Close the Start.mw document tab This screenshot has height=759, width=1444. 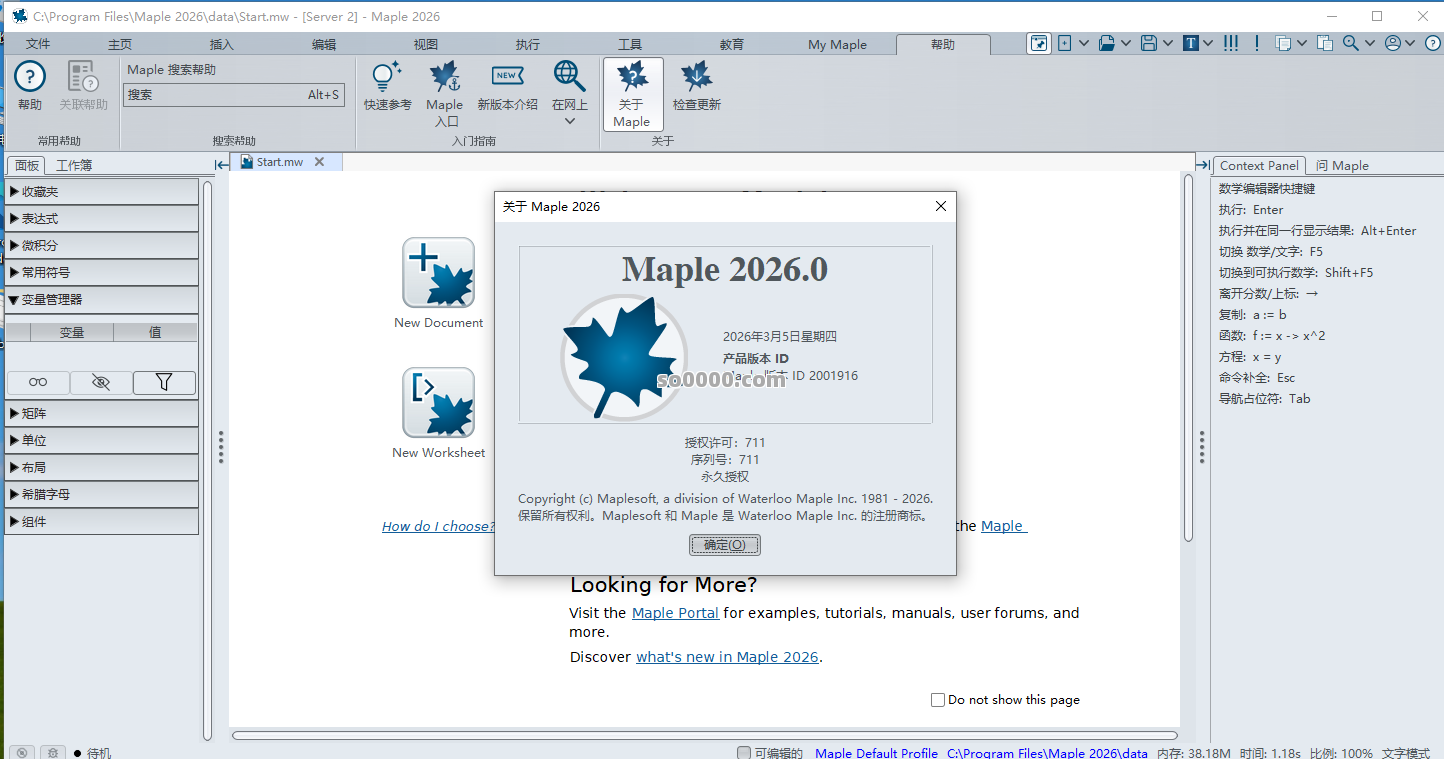(320, 162)
